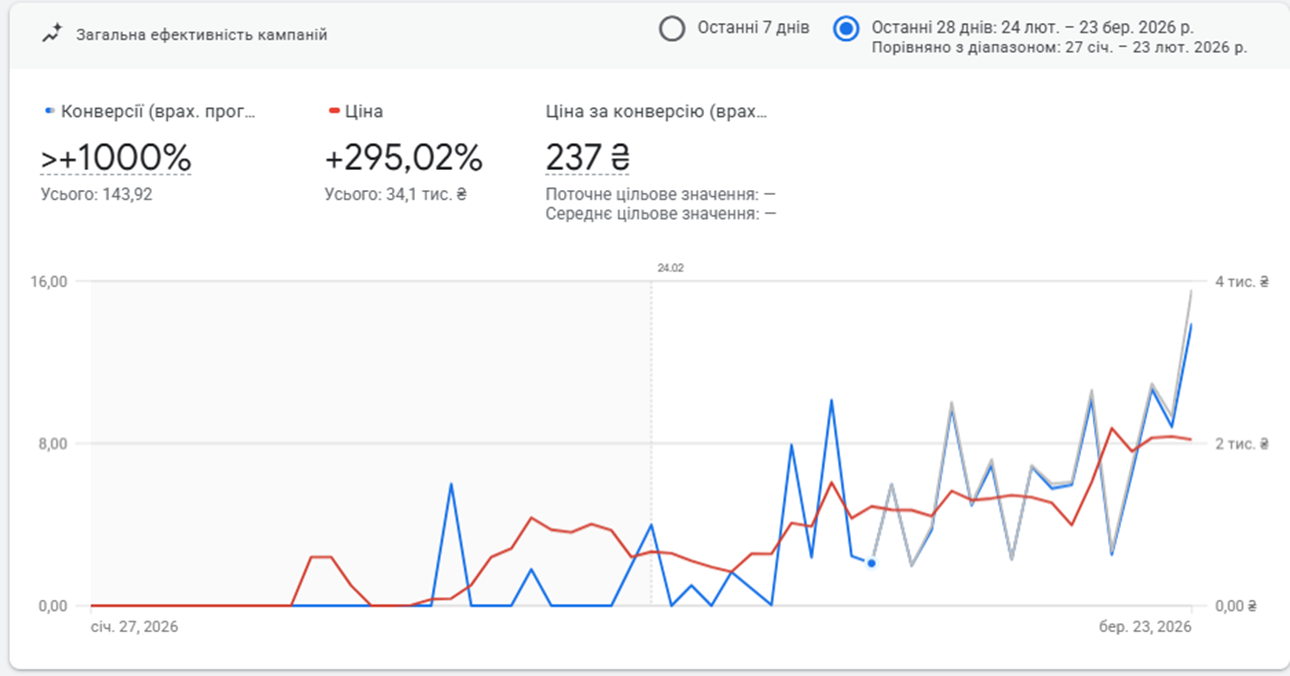Click the Поточне цільове значення line
Viewport: 1290px width, 676px height.
(x=660, y=194)
